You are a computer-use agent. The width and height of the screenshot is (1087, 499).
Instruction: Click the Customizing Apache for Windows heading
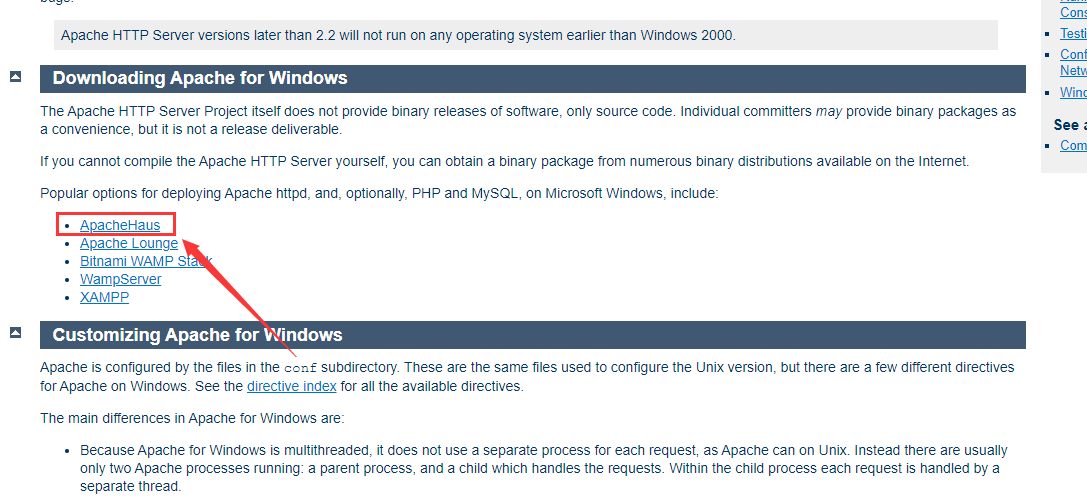[532, 335]
